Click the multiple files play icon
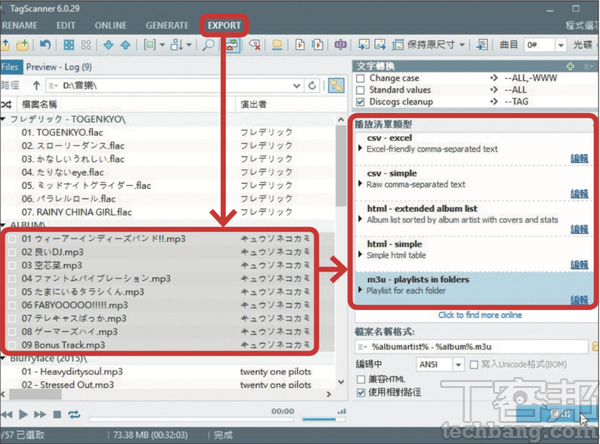 tap(317, 45)
